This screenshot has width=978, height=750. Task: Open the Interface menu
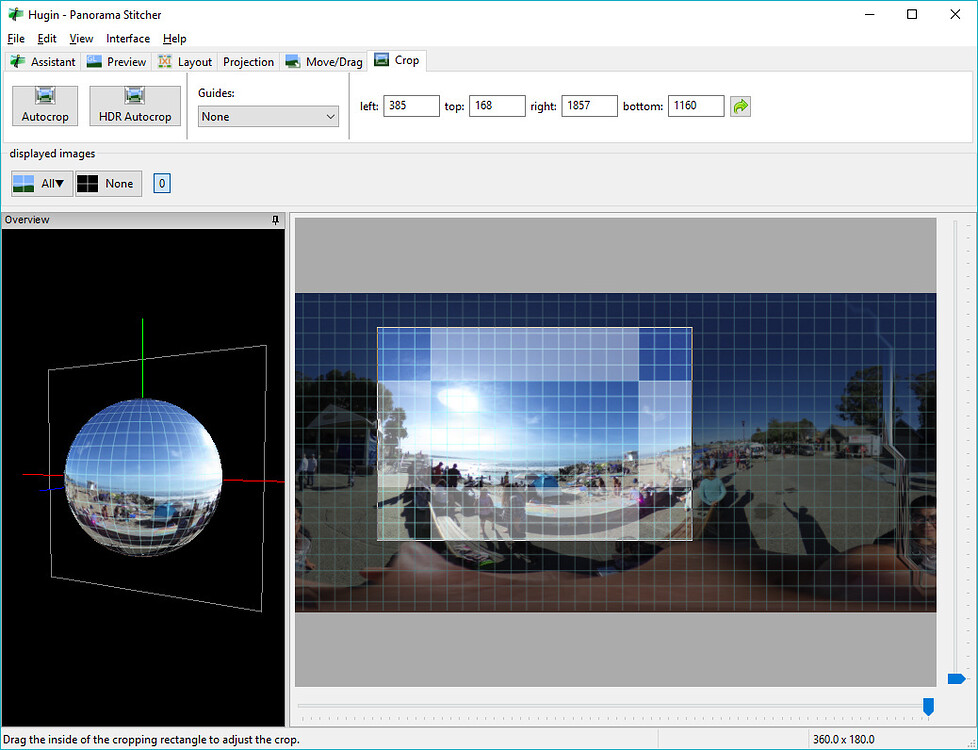click(x=128, y=38)
